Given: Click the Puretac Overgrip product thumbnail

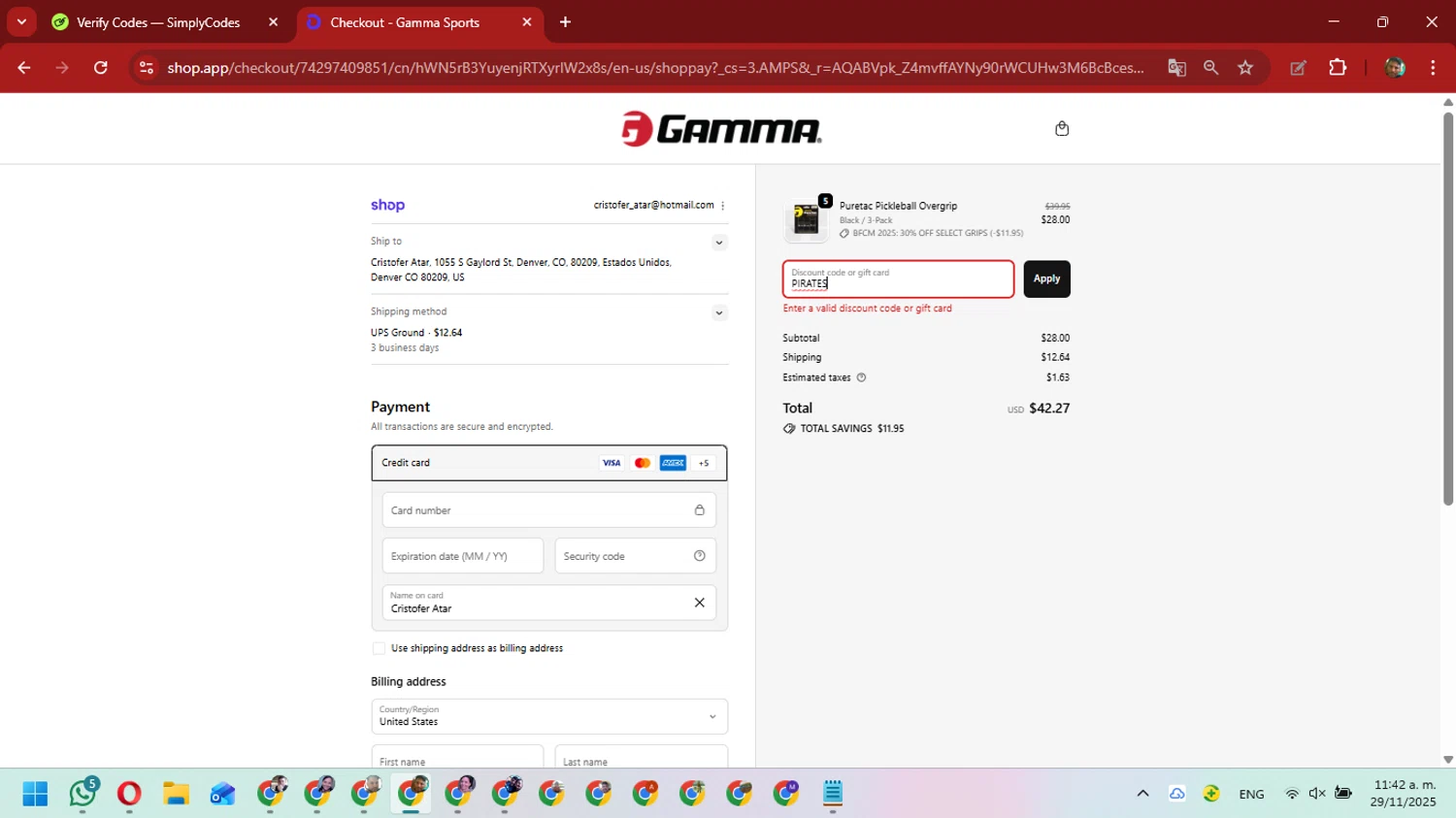Looking at the screenshot, I should (806, 220).
